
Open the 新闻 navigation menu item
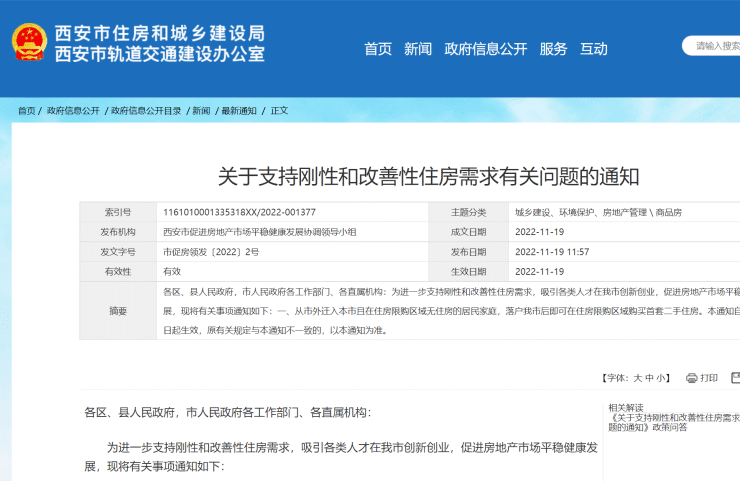(x=418, y=49)
